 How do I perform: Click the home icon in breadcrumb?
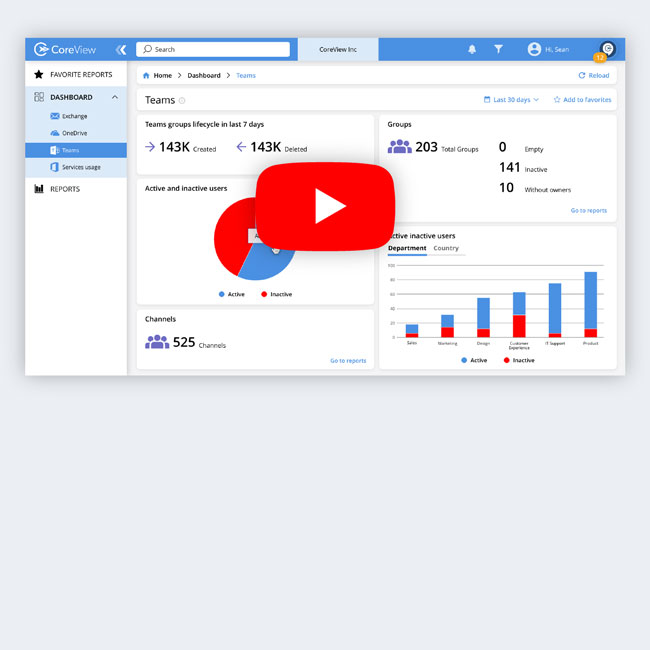146,75
